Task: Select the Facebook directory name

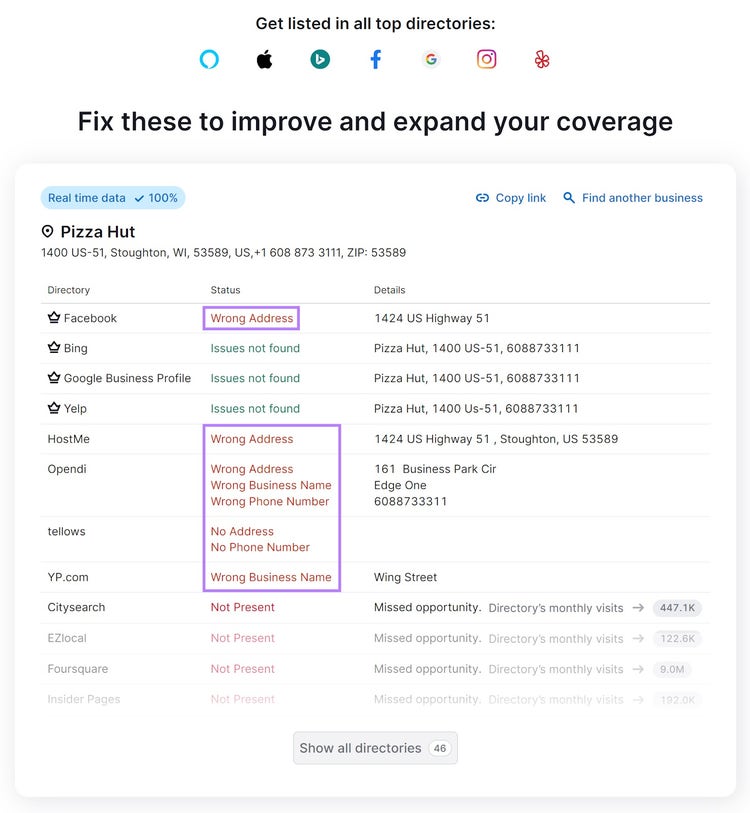Action: pos(90,318)
